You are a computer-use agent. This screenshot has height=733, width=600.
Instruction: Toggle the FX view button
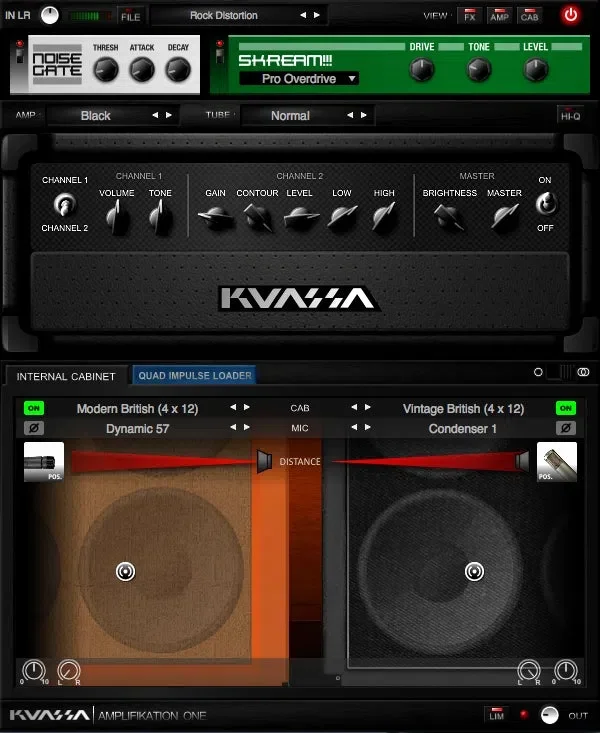click(470, 15)
